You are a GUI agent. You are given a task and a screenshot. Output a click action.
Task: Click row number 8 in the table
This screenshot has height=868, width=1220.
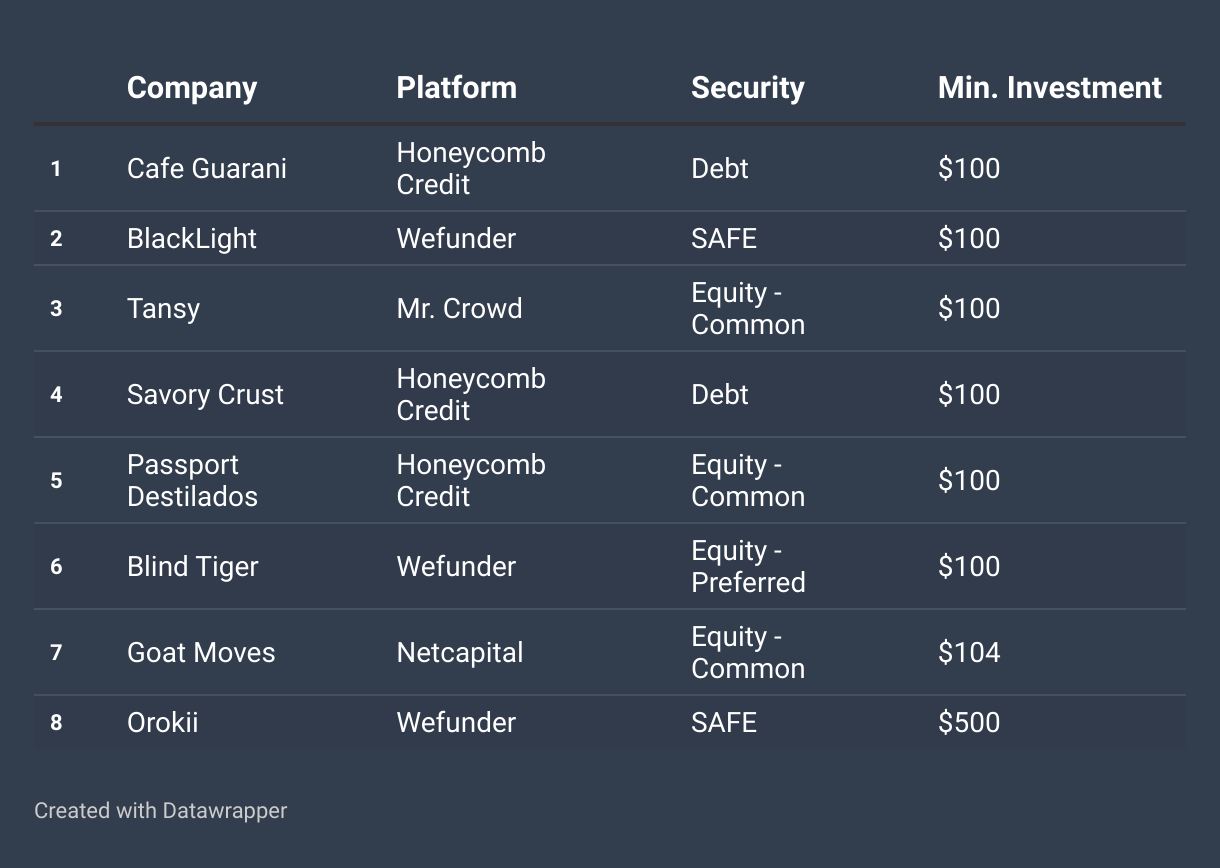coord(56,722)
